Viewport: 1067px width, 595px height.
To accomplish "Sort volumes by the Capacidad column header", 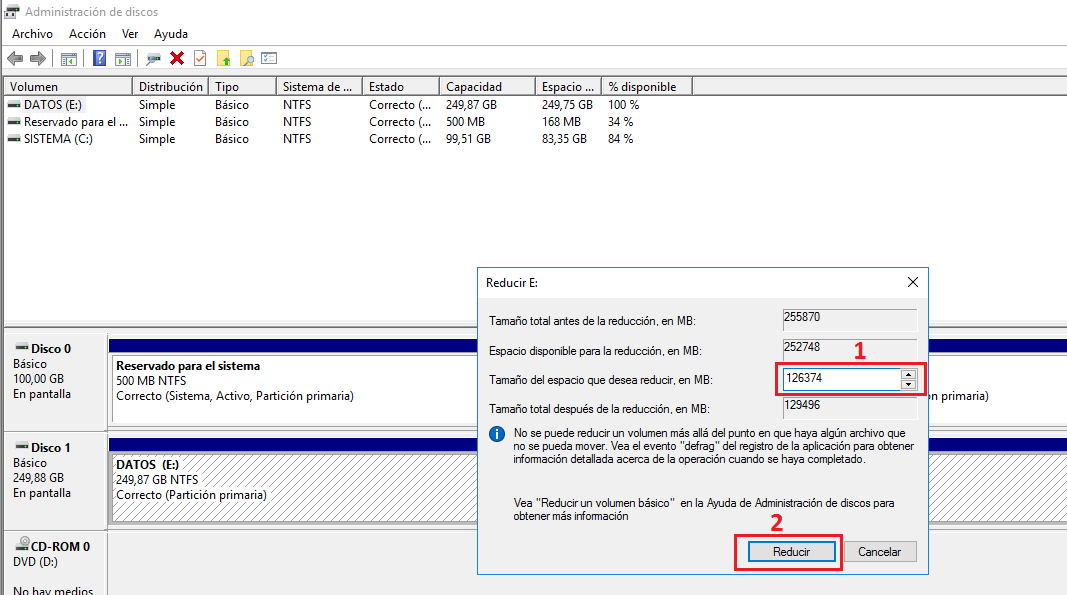I will [x=486, y=85].
